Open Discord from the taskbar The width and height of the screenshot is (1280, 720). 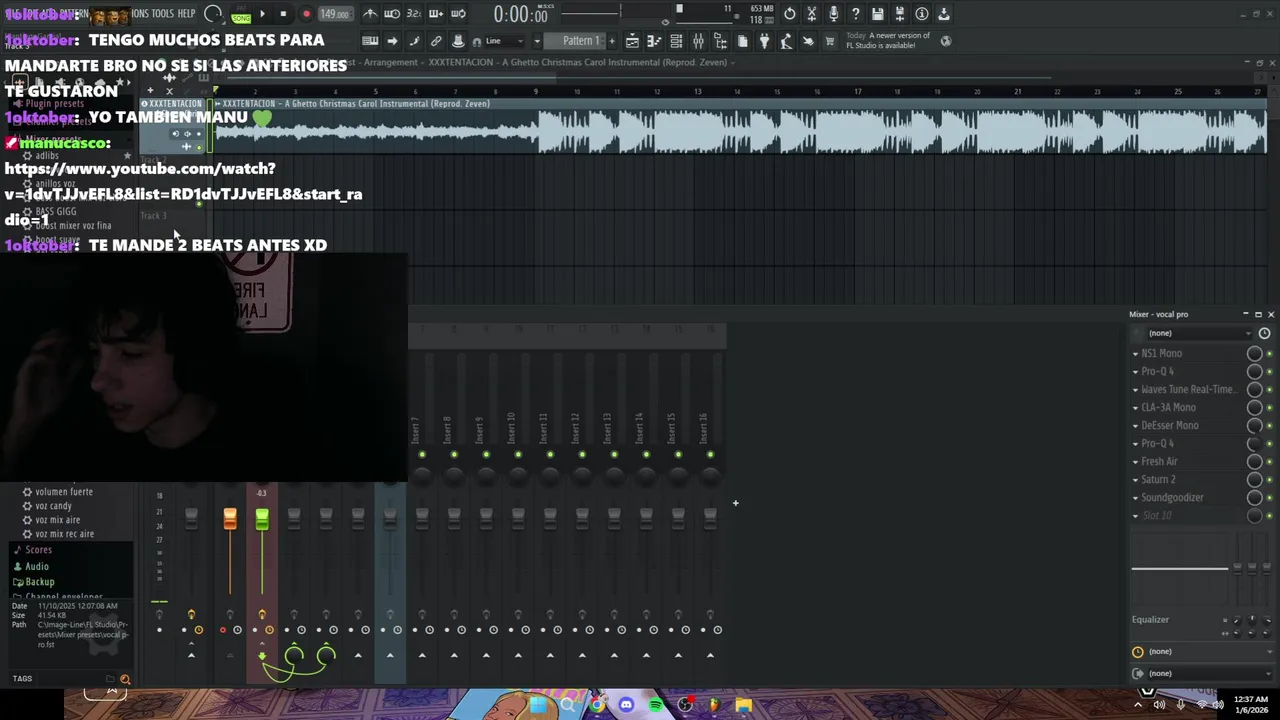point(626,705)
